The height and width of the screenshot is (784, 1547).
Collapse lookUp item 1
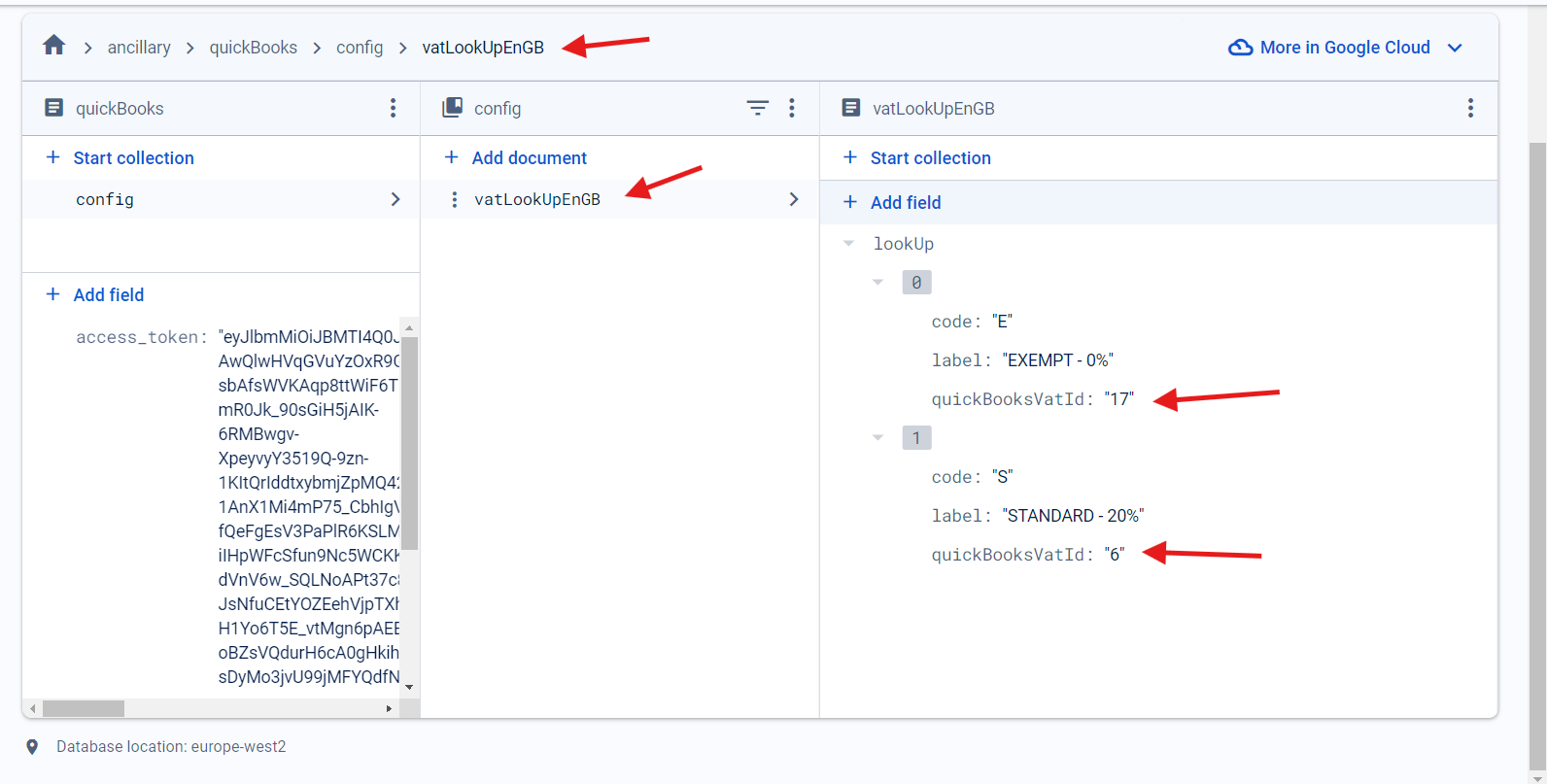(x=878, y=438)
